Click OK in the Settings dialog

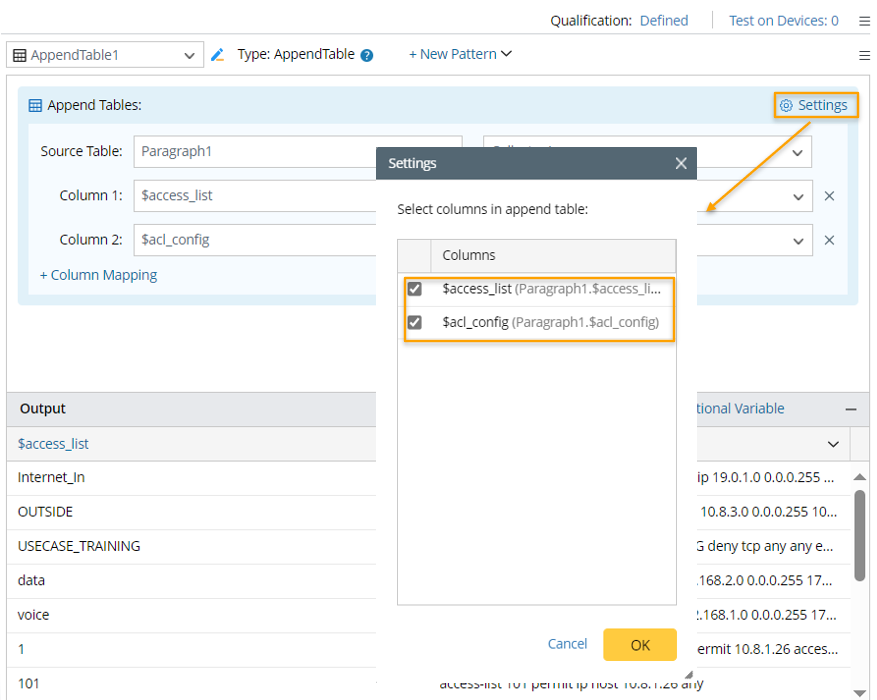tap(639, 645)
